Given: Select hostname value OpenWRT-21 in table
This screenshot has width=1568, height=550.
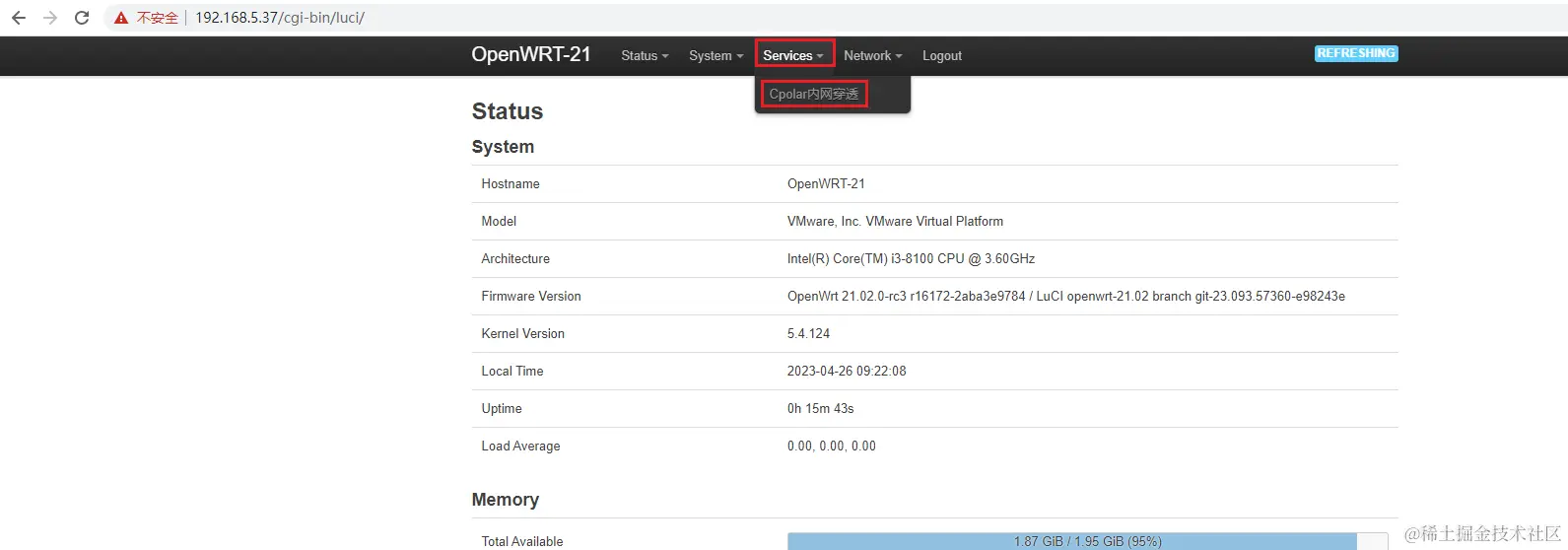Looking at the screenshot, I should (826, 184).
